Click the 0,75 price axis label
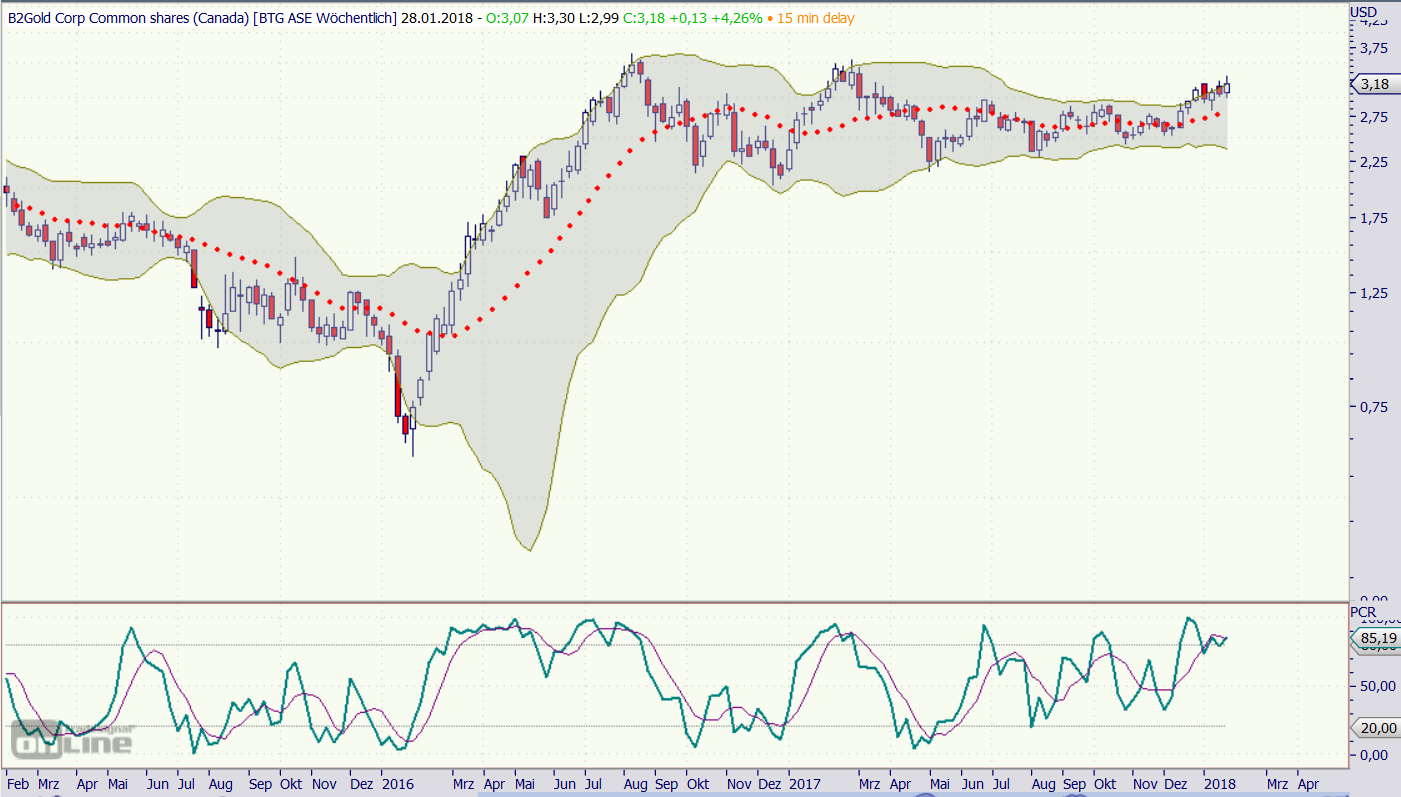1401x797 pixels. [x=1369, y=406]
